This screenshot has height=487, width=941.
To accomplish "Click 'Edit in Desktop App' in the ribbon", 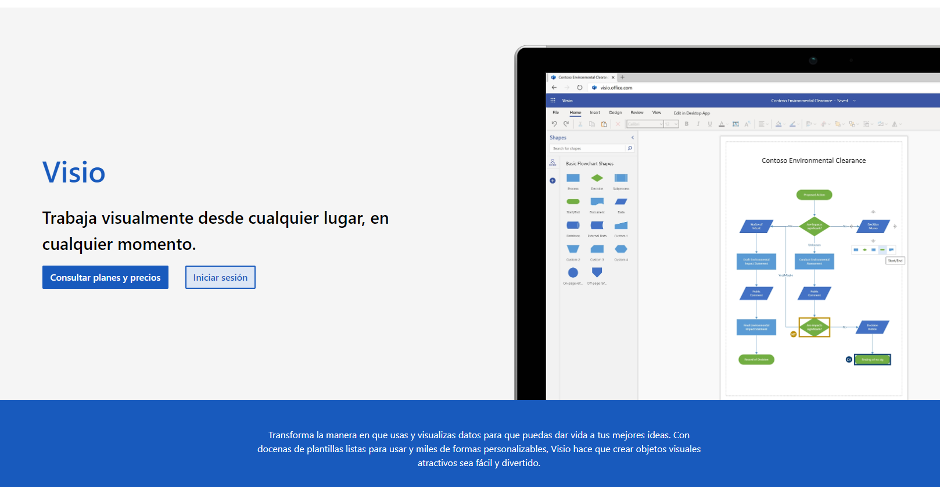I will point(691,113).
